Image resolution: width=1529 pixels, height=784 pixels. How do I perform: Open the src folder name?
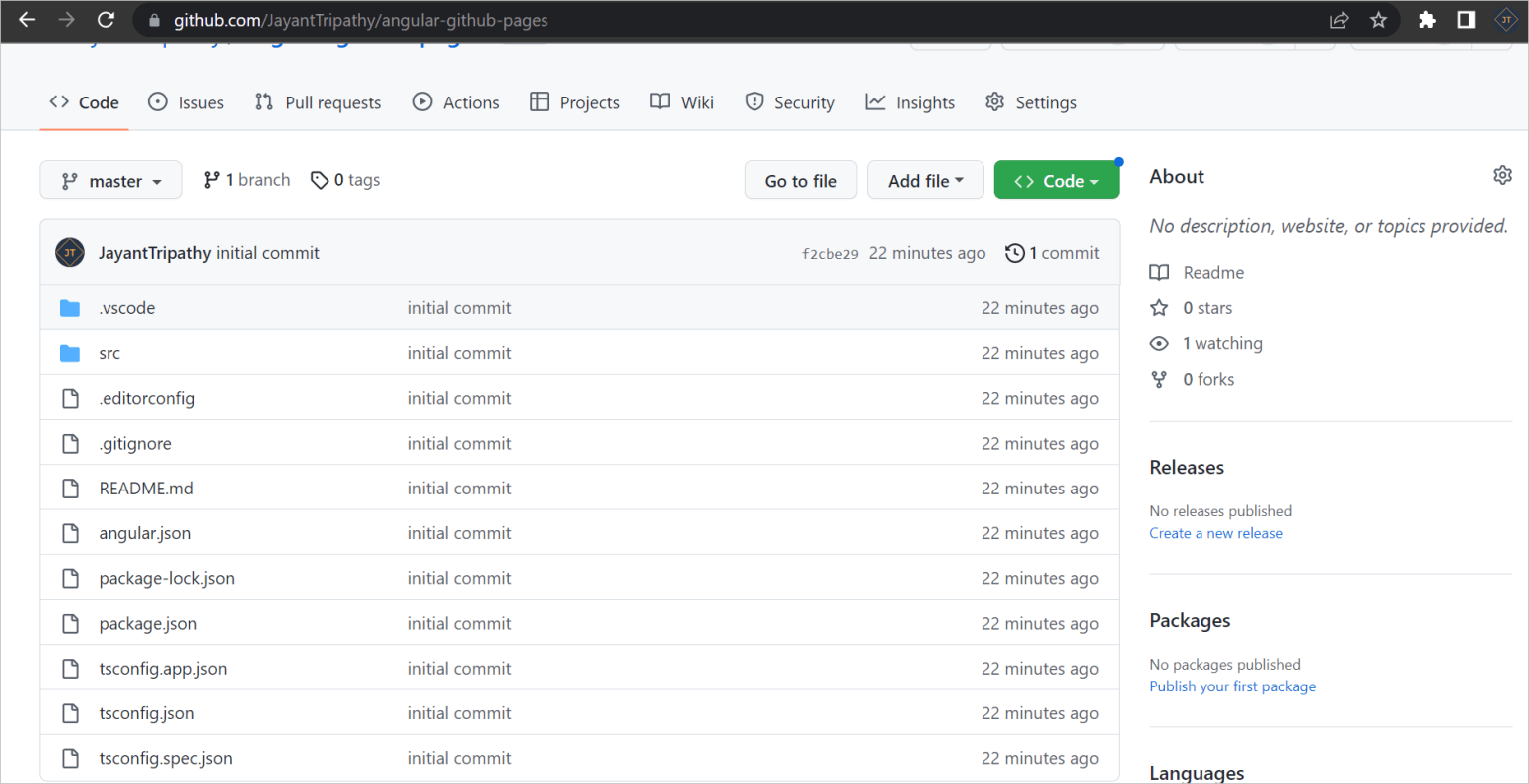click(x=109, y=353)
